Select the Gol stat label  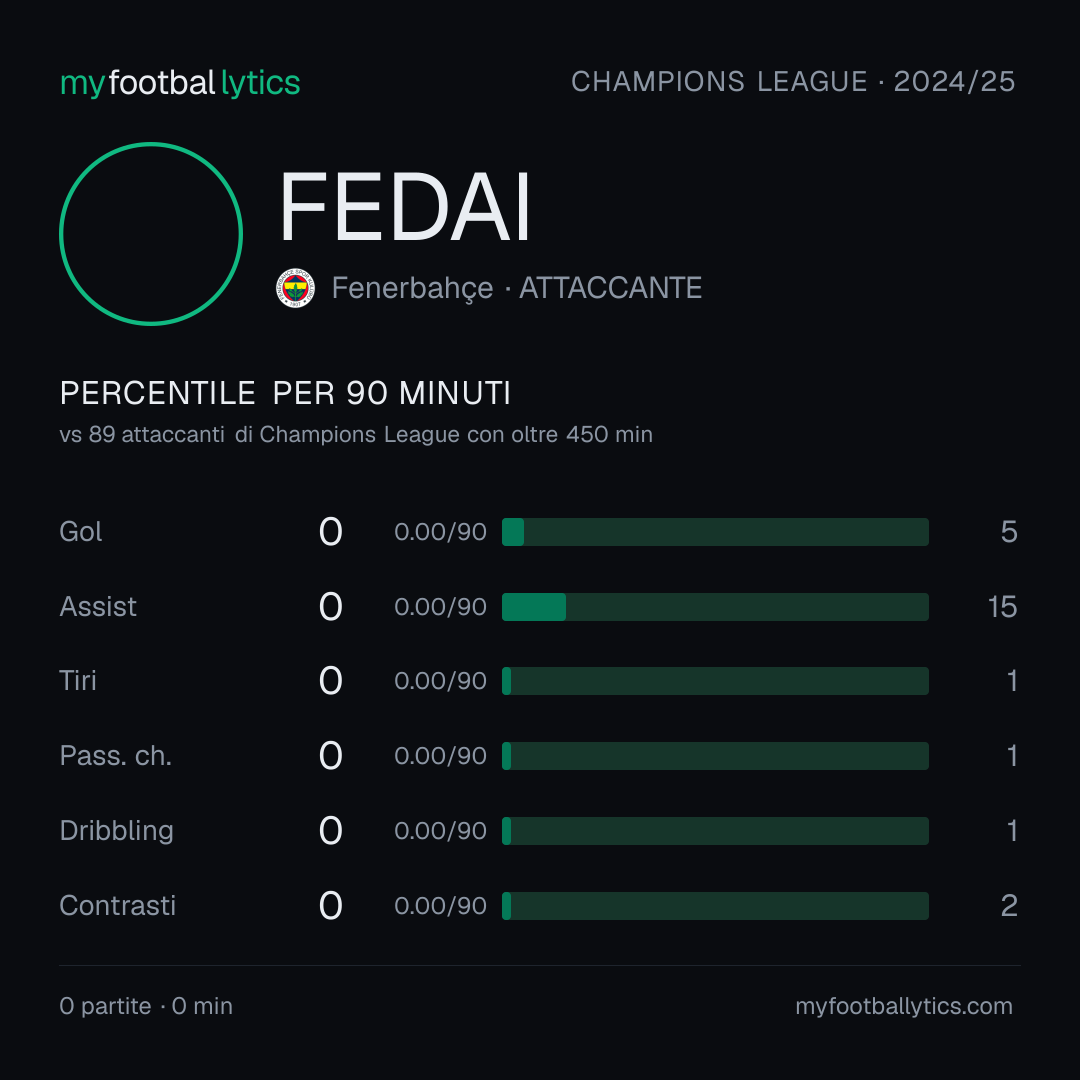(81, 532)
